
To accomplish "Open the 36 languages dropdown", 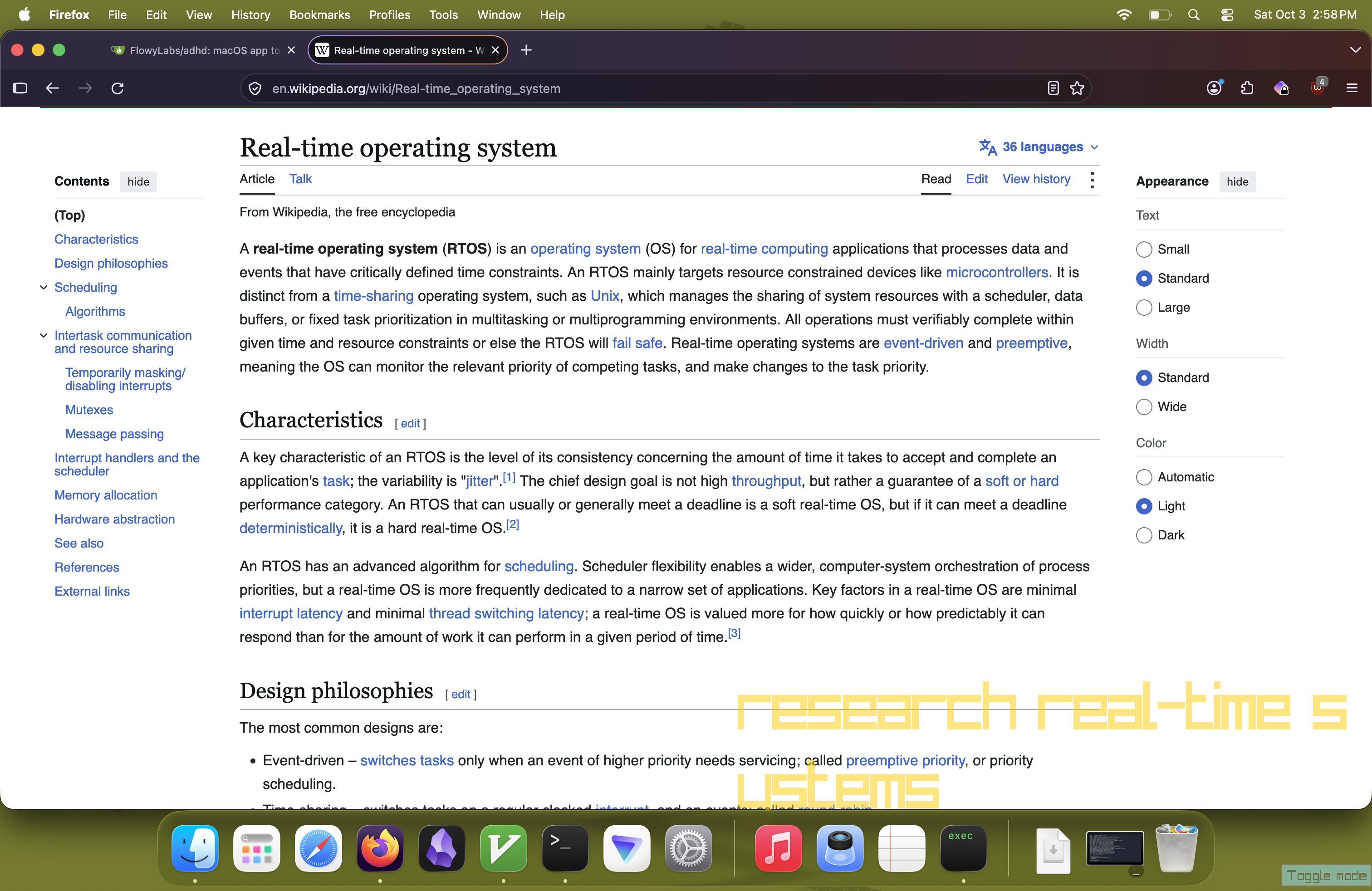I will pyautogui.click(x=1039, y=147).
